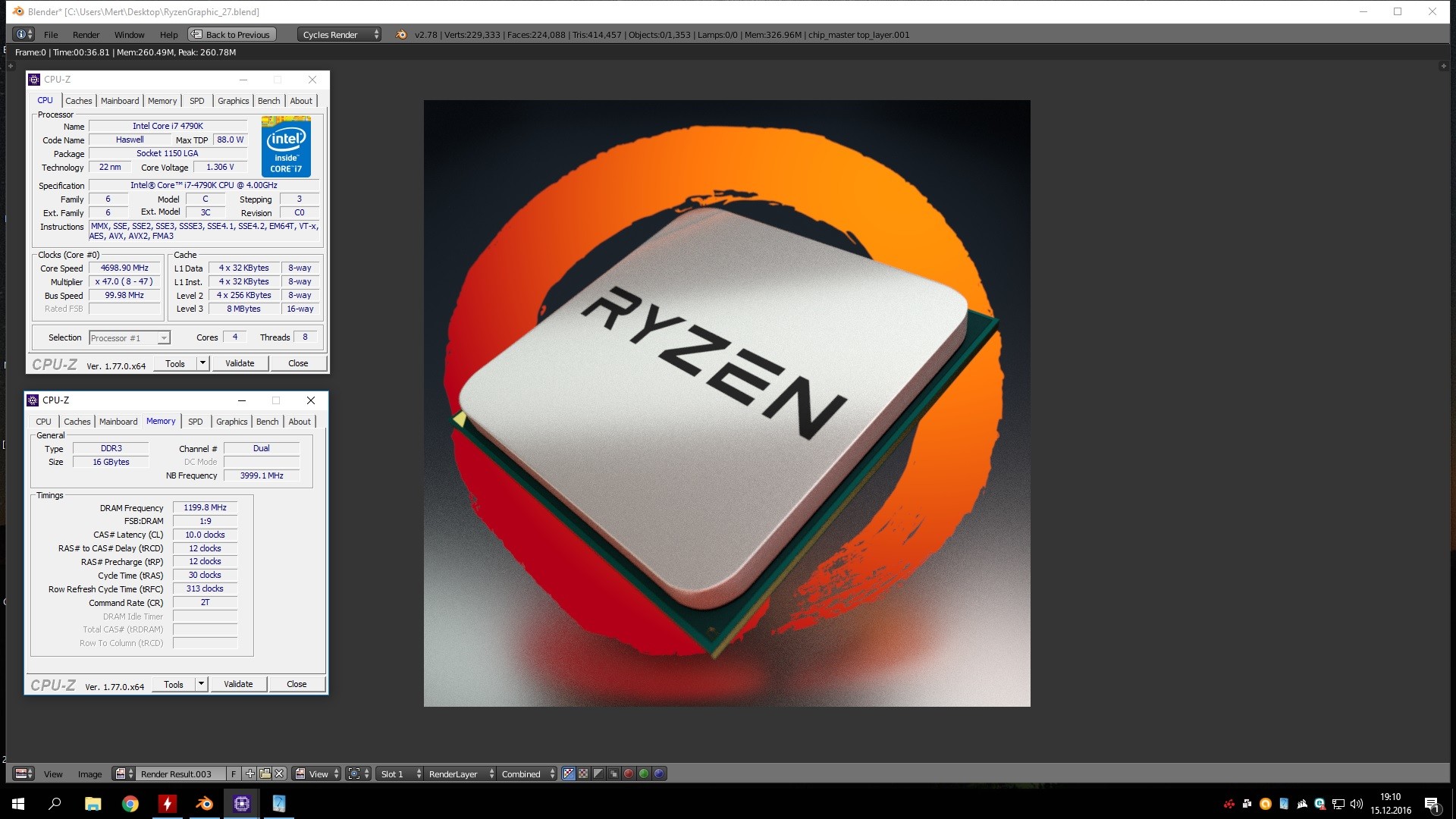Image resolution: width=1456 pixels, height=819 pixels.
Task: Click the taskbar search magnifier icon
Action: pos(55,804)
